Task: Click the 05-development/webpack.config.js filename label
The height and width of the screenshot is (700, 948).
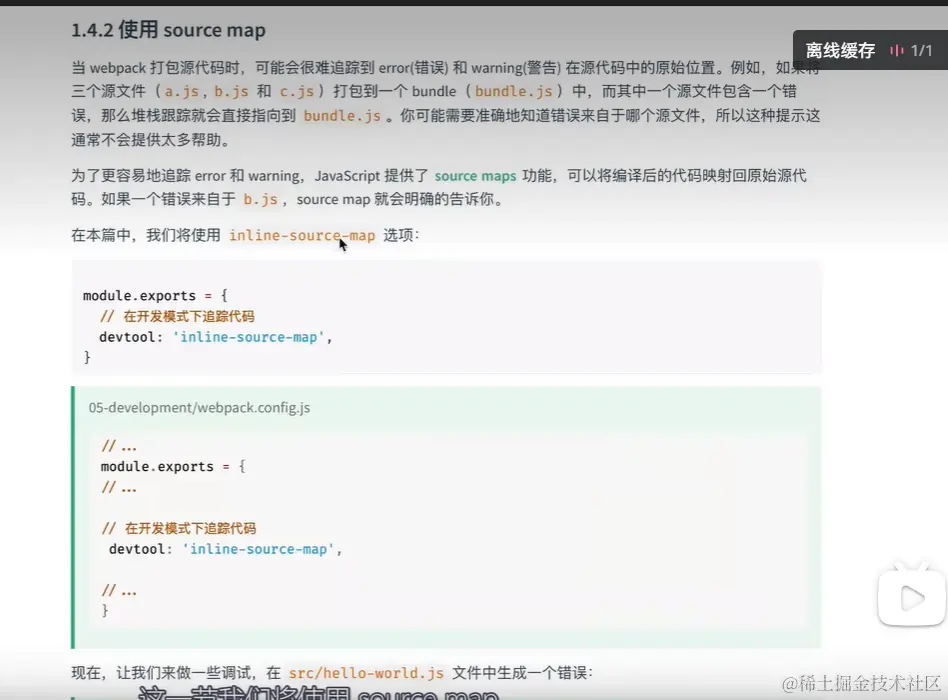Action: [x=197, y=407]
